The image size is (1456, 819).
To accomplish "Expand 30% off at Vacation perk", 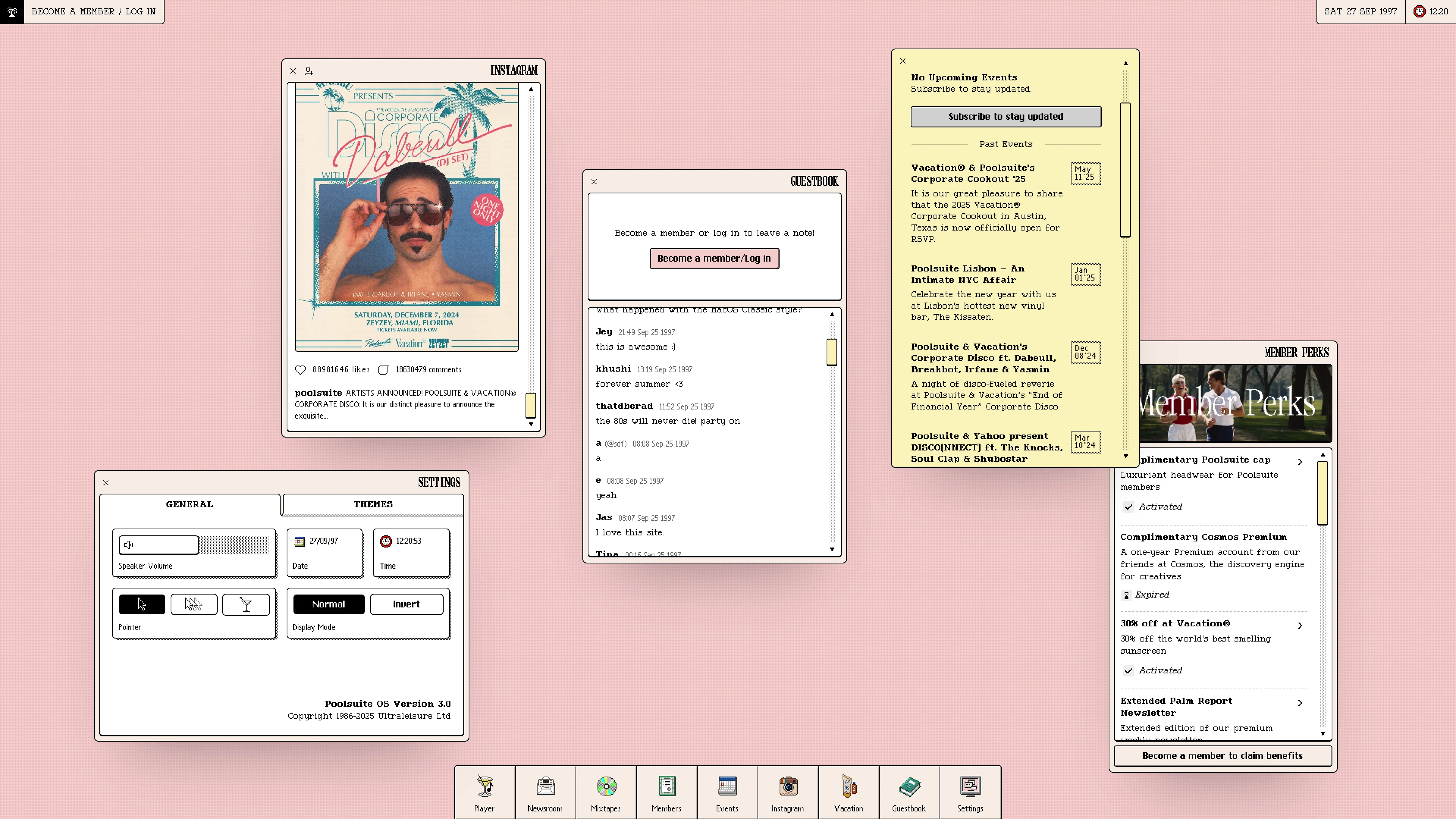I will (1300, 625).
